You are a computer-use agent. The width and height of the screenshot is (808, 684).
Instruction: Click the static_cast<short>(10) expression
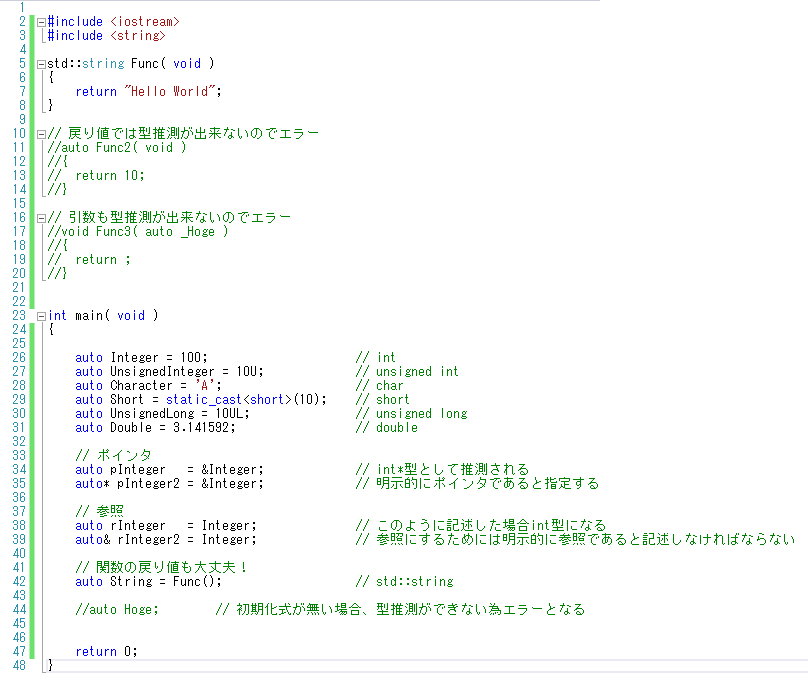[x=245, y=399]
